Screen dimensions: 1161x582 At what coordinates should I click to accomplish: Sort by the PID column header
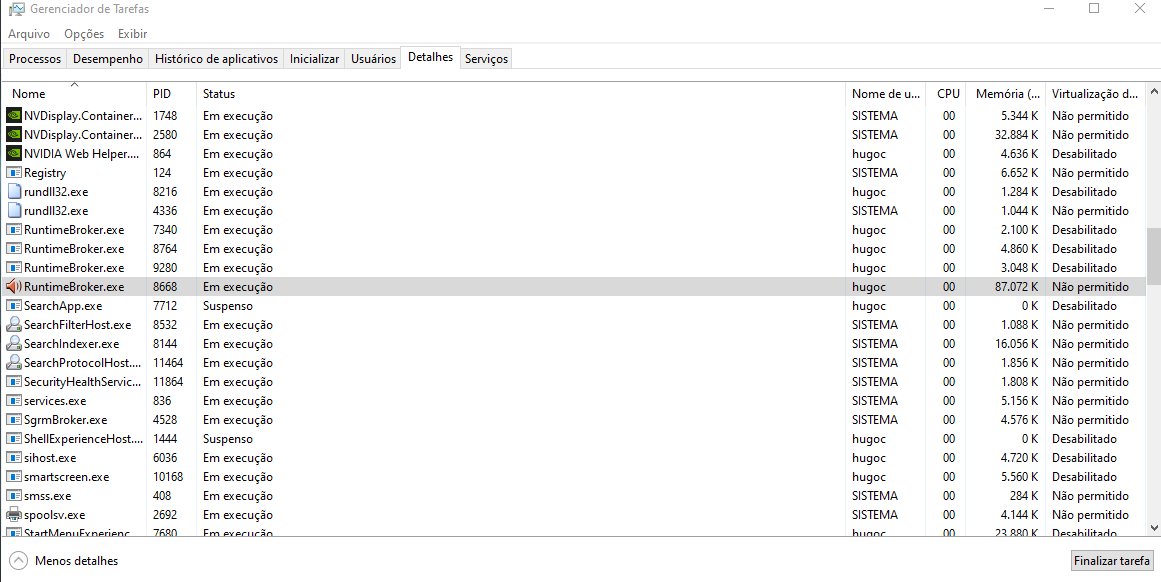click(x=172, y=93)
